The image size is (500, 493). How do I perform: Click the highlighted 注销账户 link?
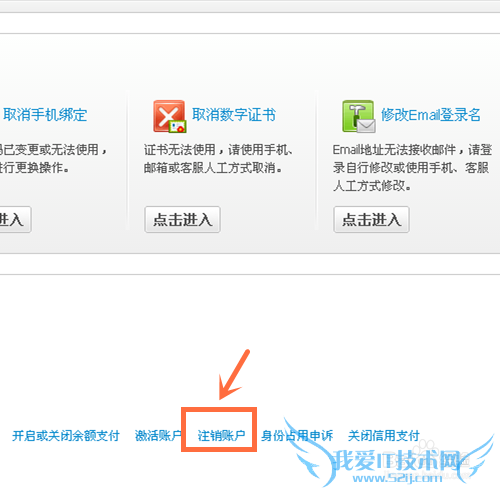pyautogui.click(x=221, y=436)
